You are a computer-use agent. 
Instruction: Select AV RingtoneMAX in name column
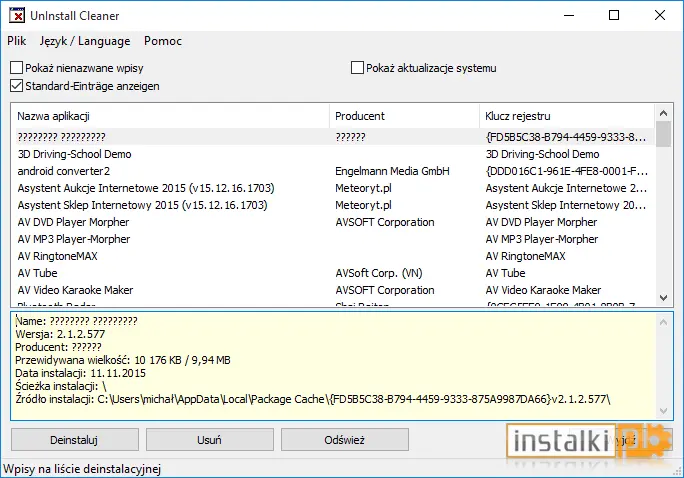tap(58, 256)
